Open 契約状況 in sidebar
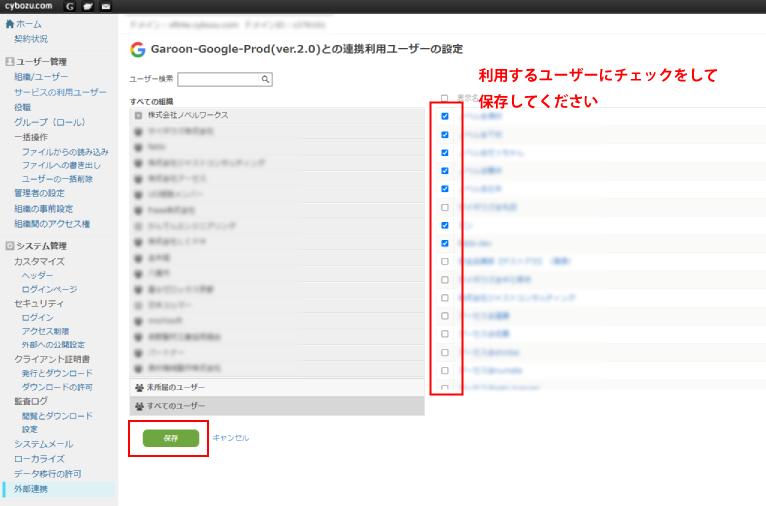 point(31,39)
